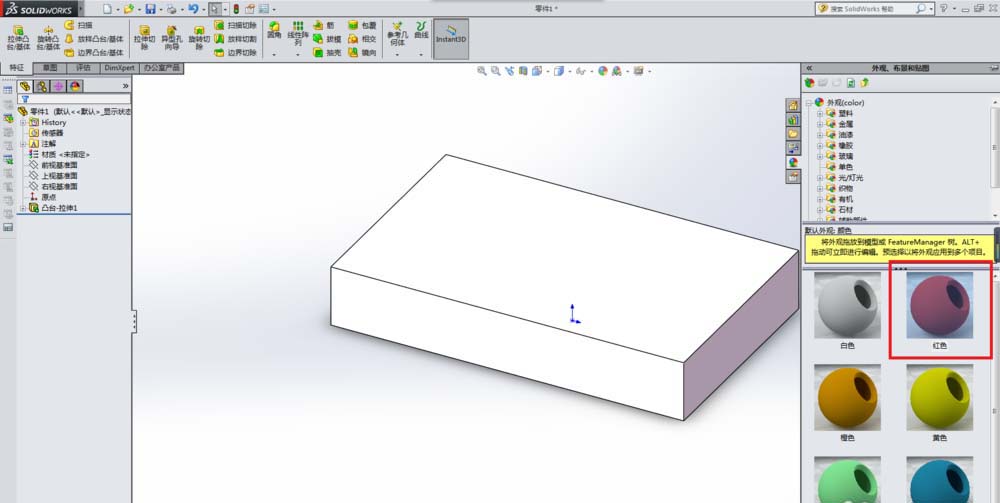Click the SolidWorks help search field

(x=872, y=9)
